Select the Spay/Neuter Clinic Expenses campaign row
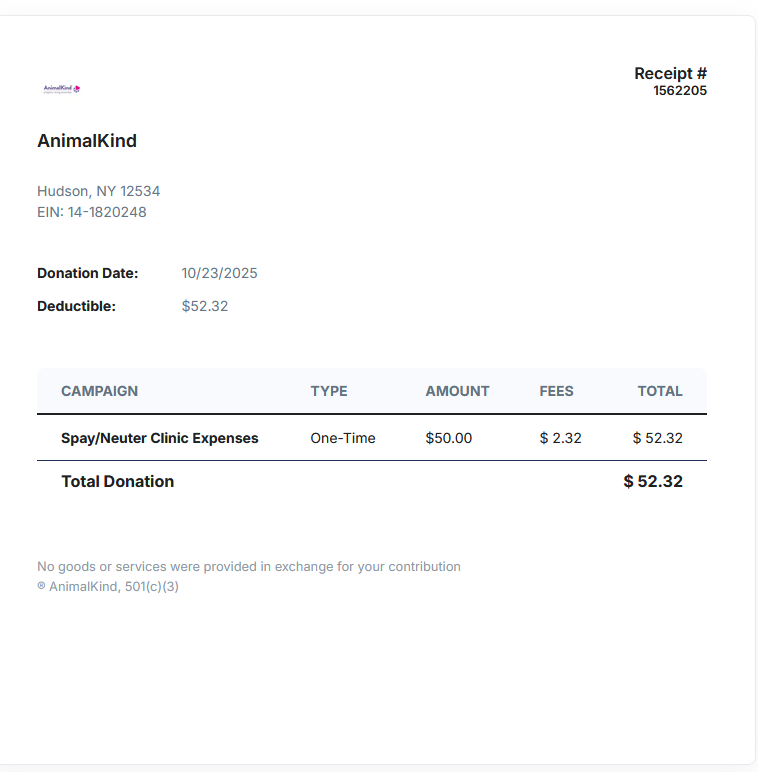 pyautogui.click(x=160, y=438)
